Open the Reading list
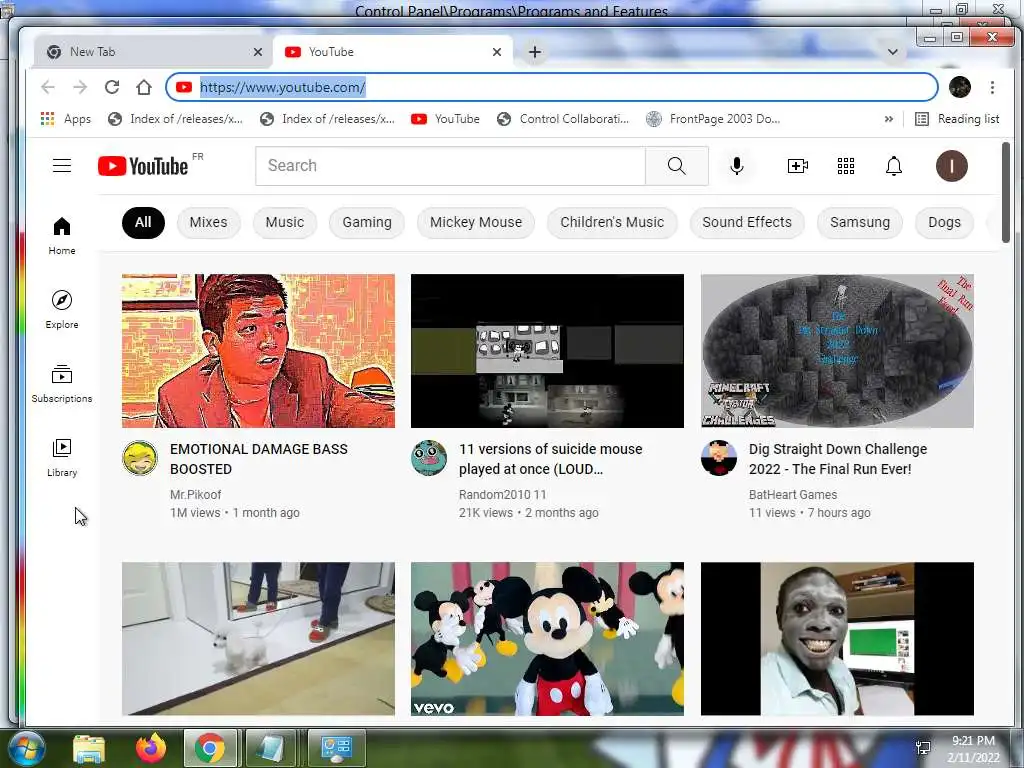1024x768 pixels. 957,119
